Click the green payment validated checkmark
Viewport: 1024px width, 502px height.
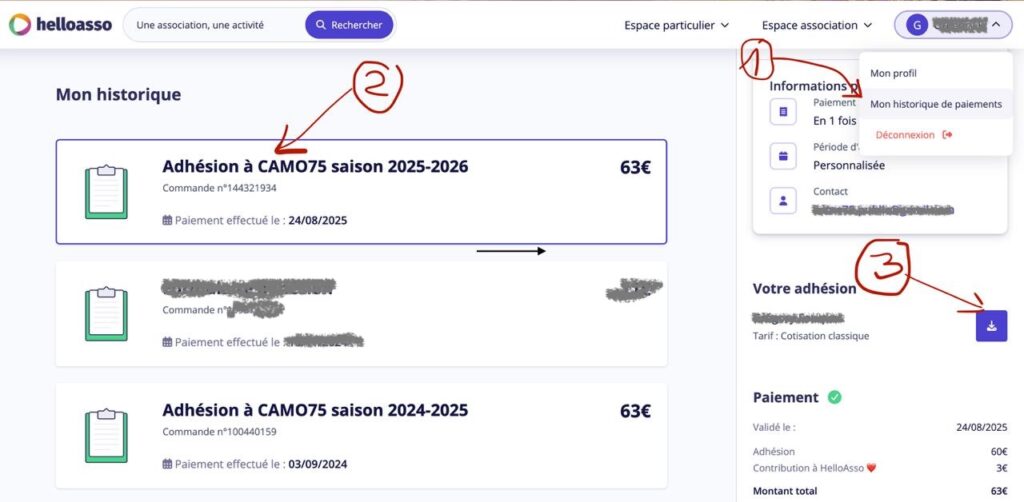point(834,398)
